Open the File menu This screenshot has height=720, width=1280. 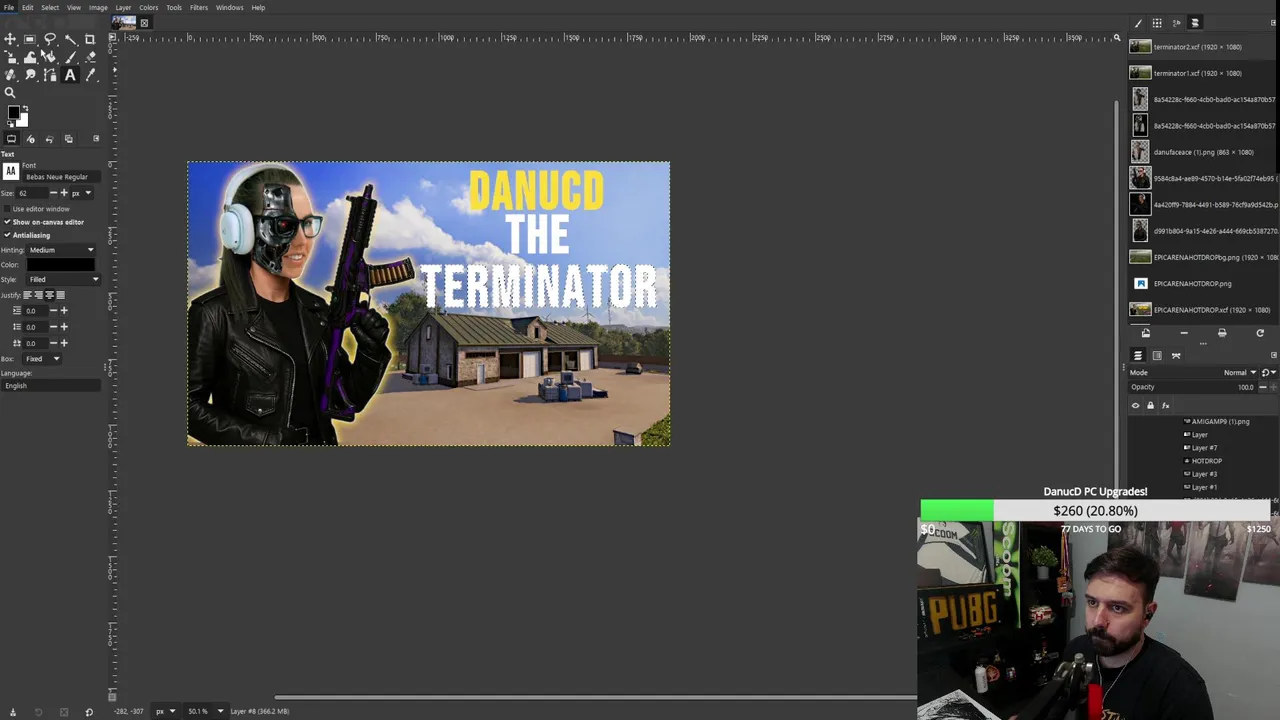coord(9,7)
